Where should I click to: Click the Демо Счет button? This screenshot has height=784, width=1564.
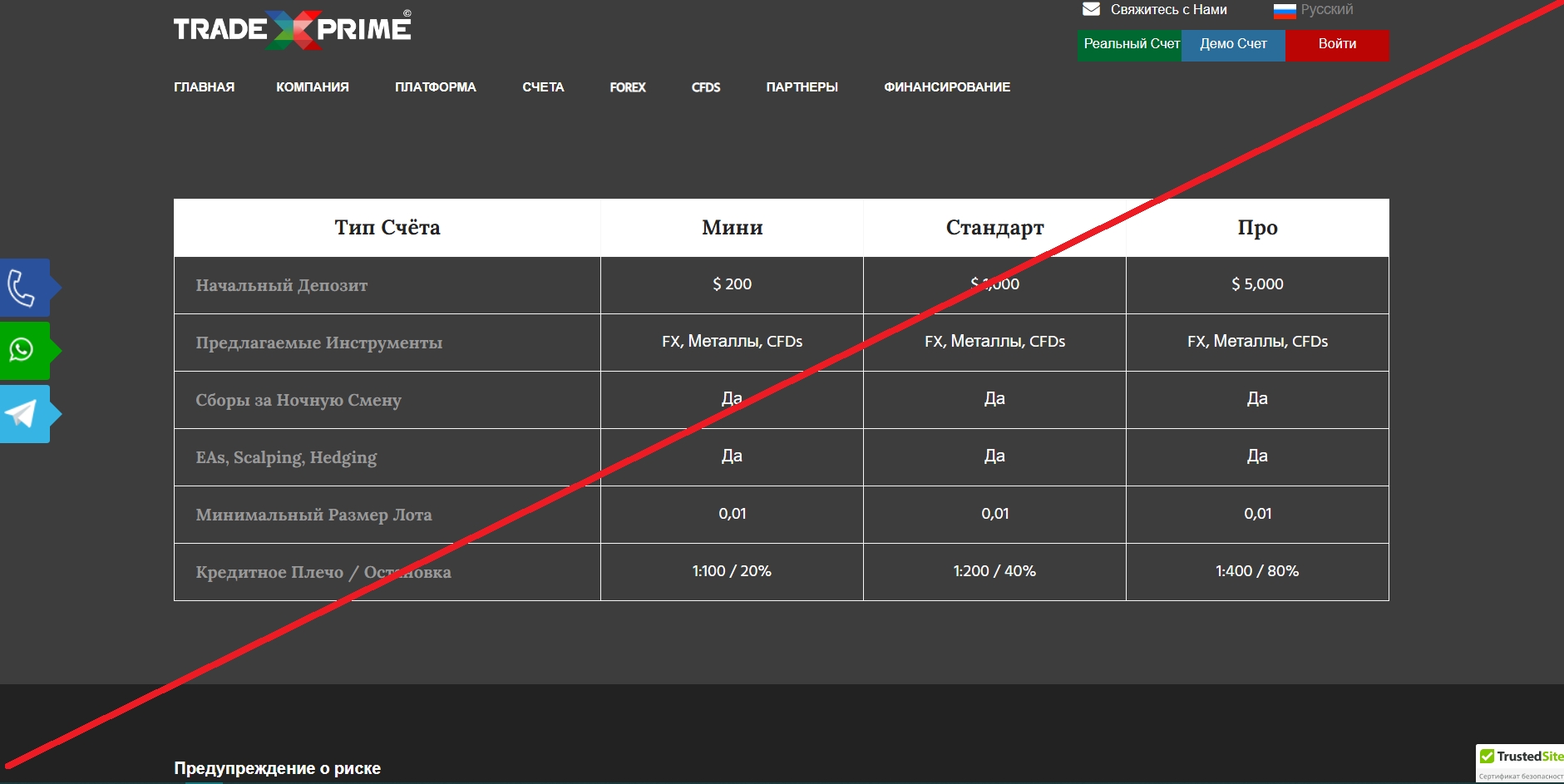tap(1233, 45)
